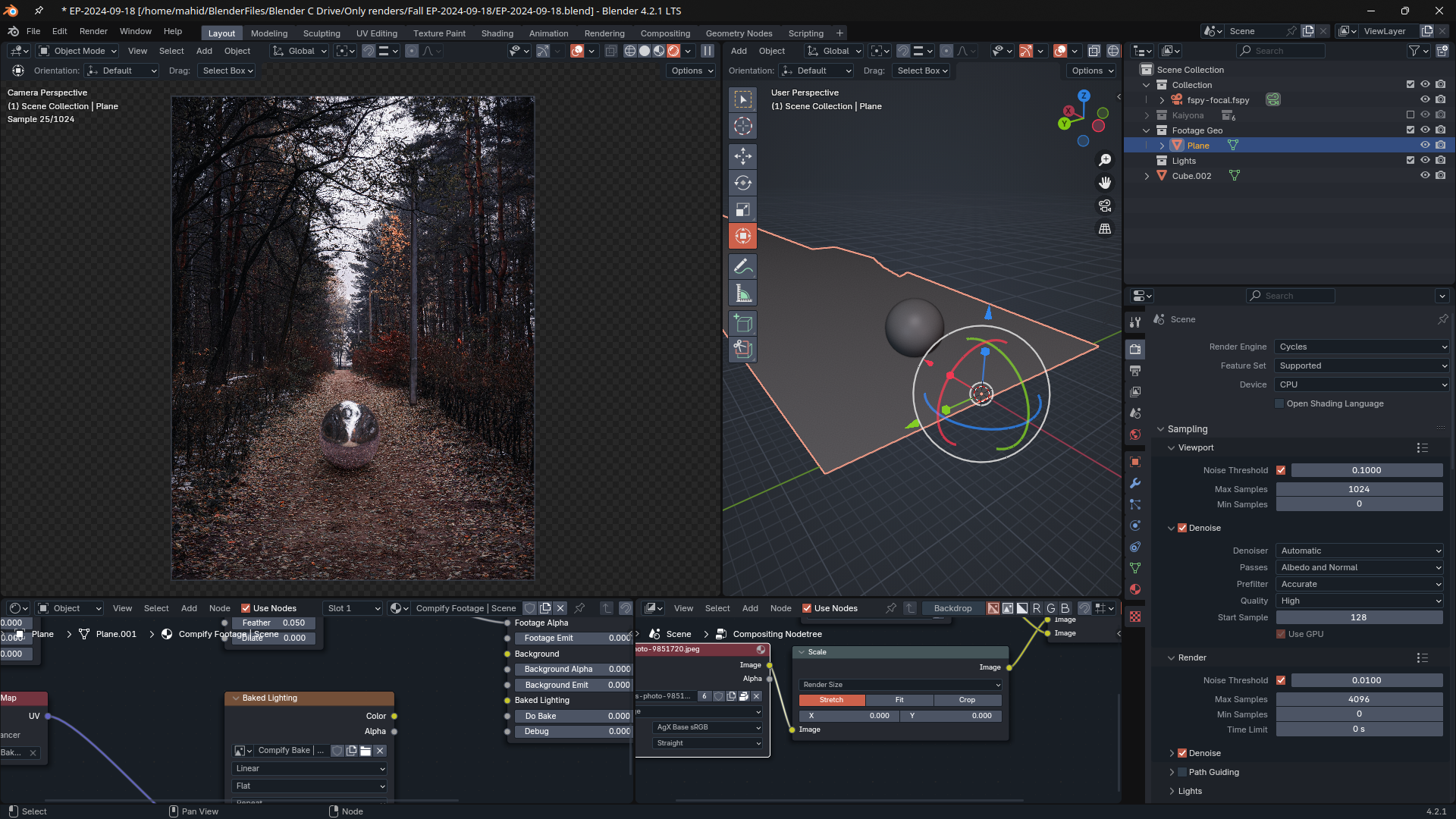Click the Toggle Camera View icon in viewport

click(1105, 206)
